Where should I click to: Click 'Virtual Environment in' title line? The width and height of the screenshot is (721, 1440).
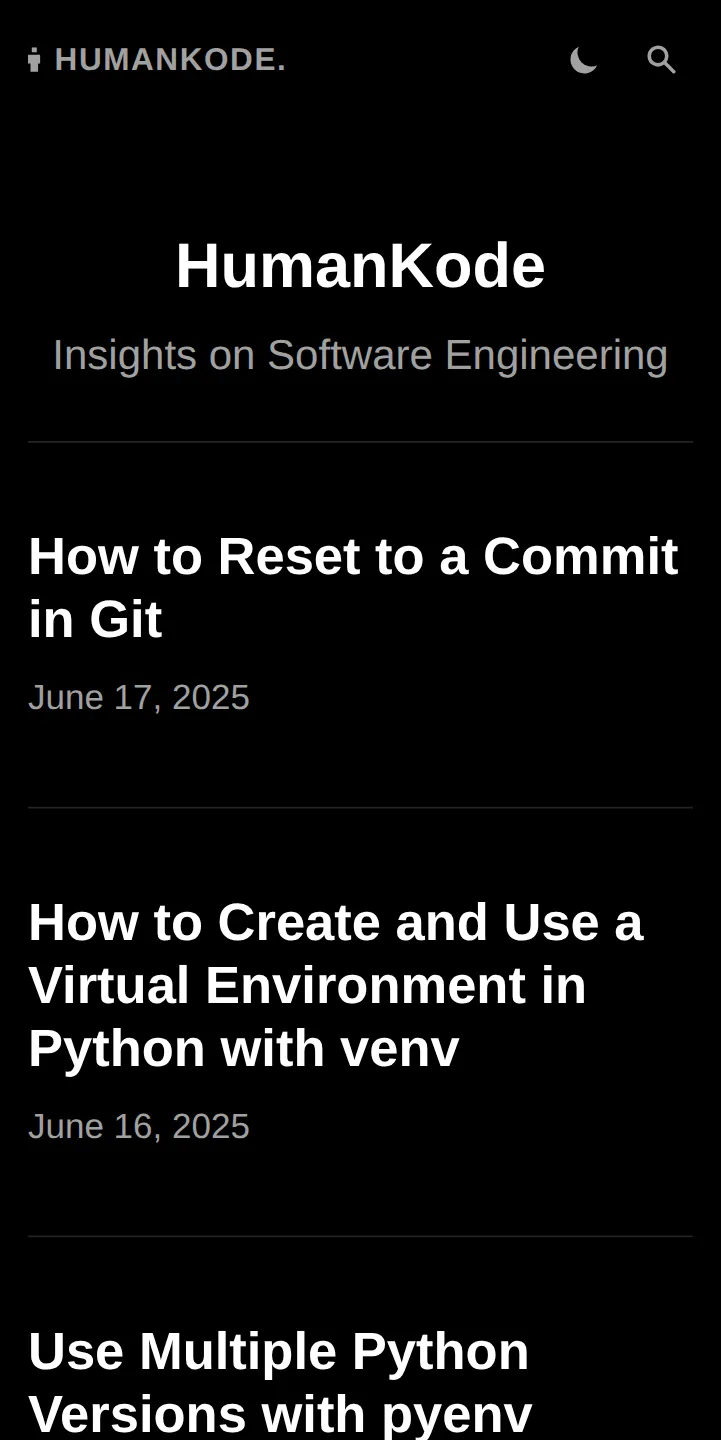pyautogui.click(x=307, y=985)
